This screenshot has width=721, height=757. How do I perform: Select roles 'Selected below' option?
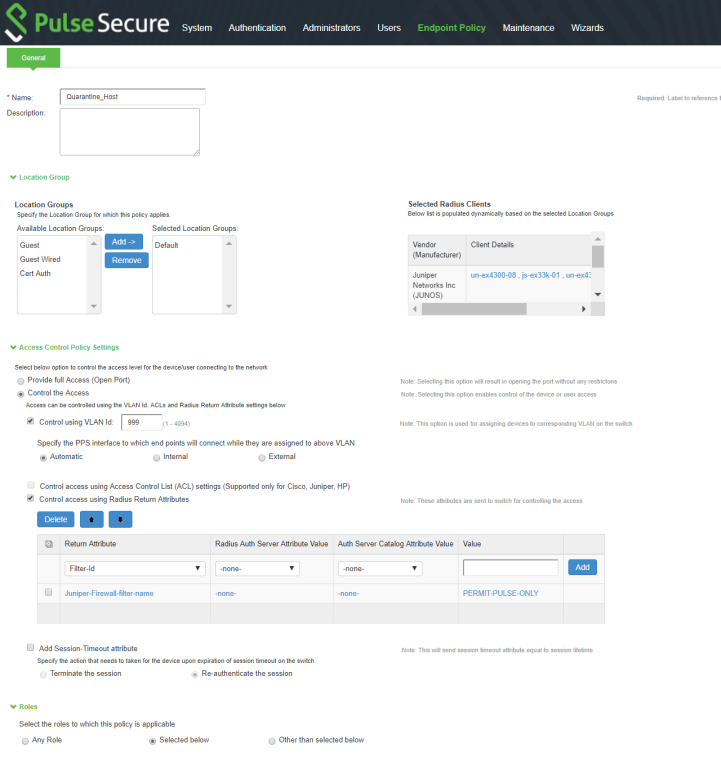tap(153, 741)
